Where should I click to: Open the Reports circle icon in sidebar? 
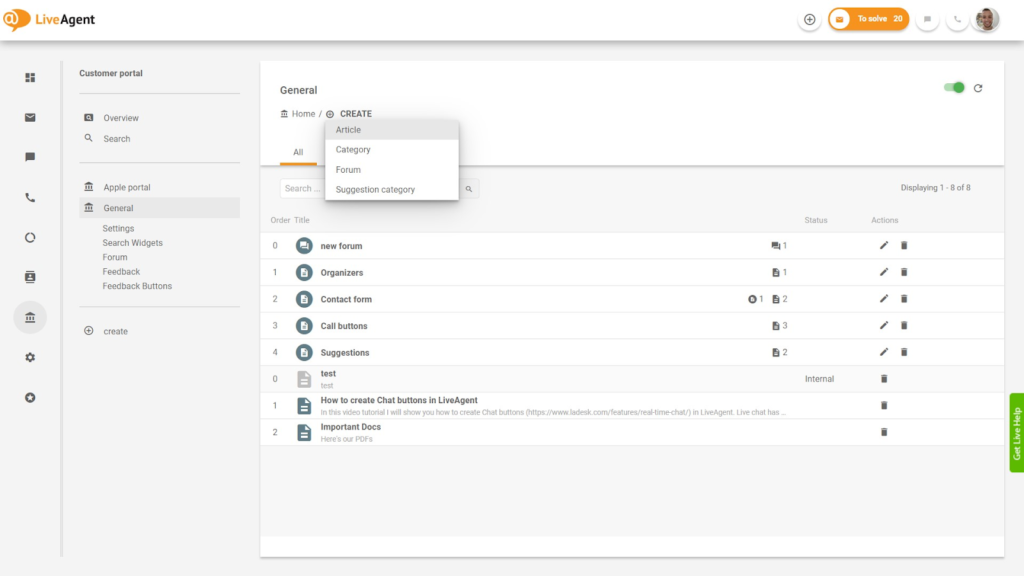pyautogui.click(x=30, y=238)
